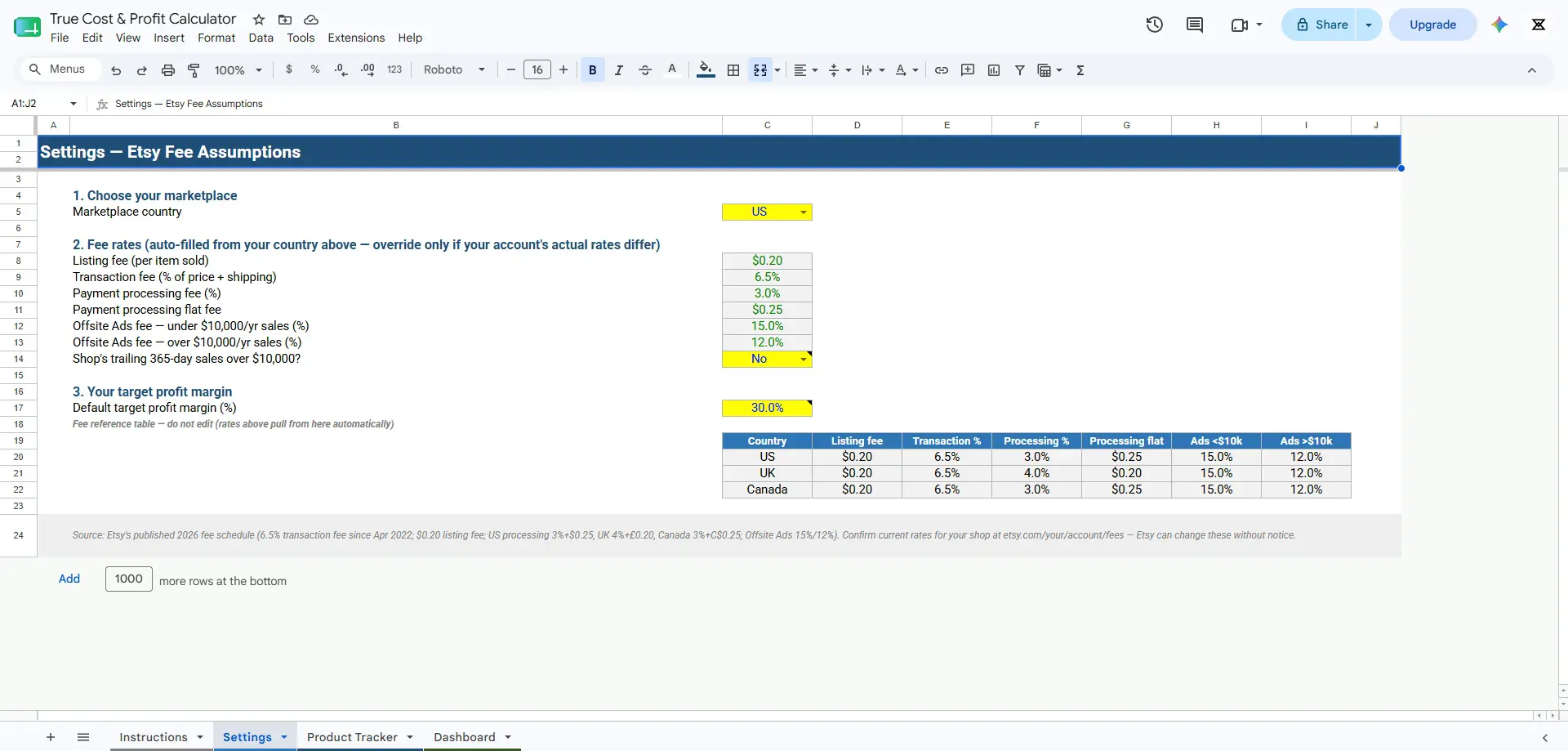Open Gemini sparkle icon
This screenshot has height=751, width=1568.
1499,25
